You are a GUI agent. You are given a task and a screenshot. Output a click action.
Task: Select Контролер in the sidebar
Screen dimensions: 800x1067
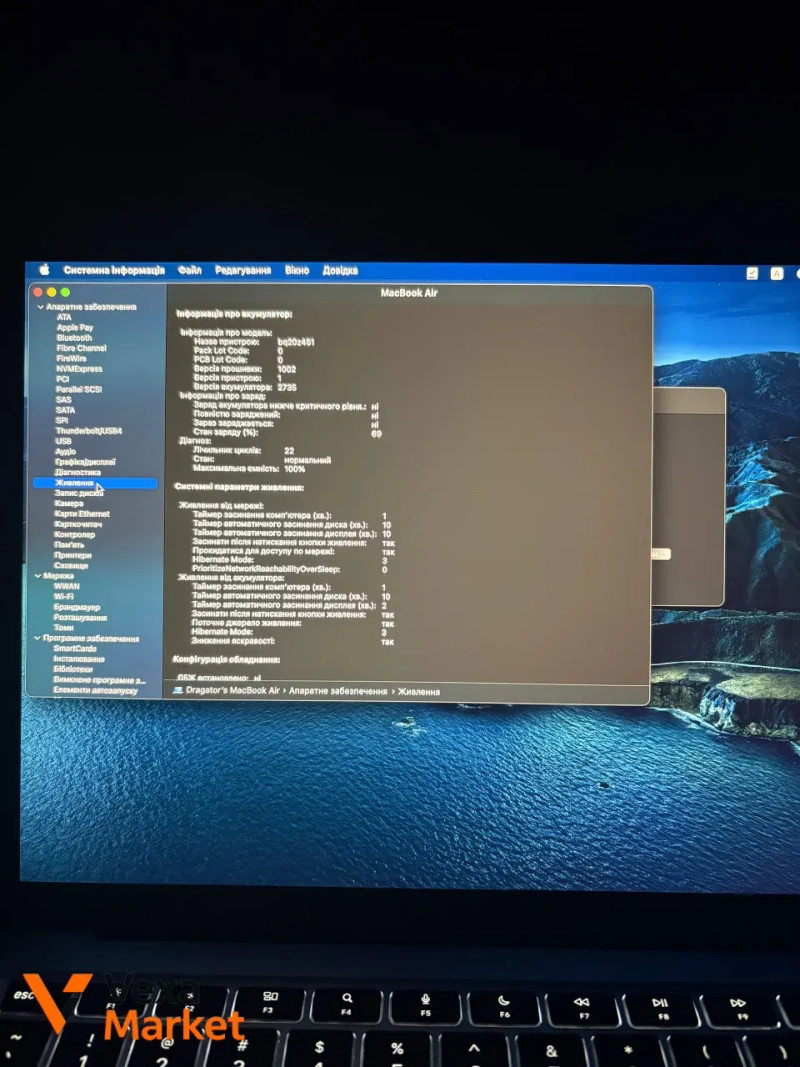pos(75,534)
